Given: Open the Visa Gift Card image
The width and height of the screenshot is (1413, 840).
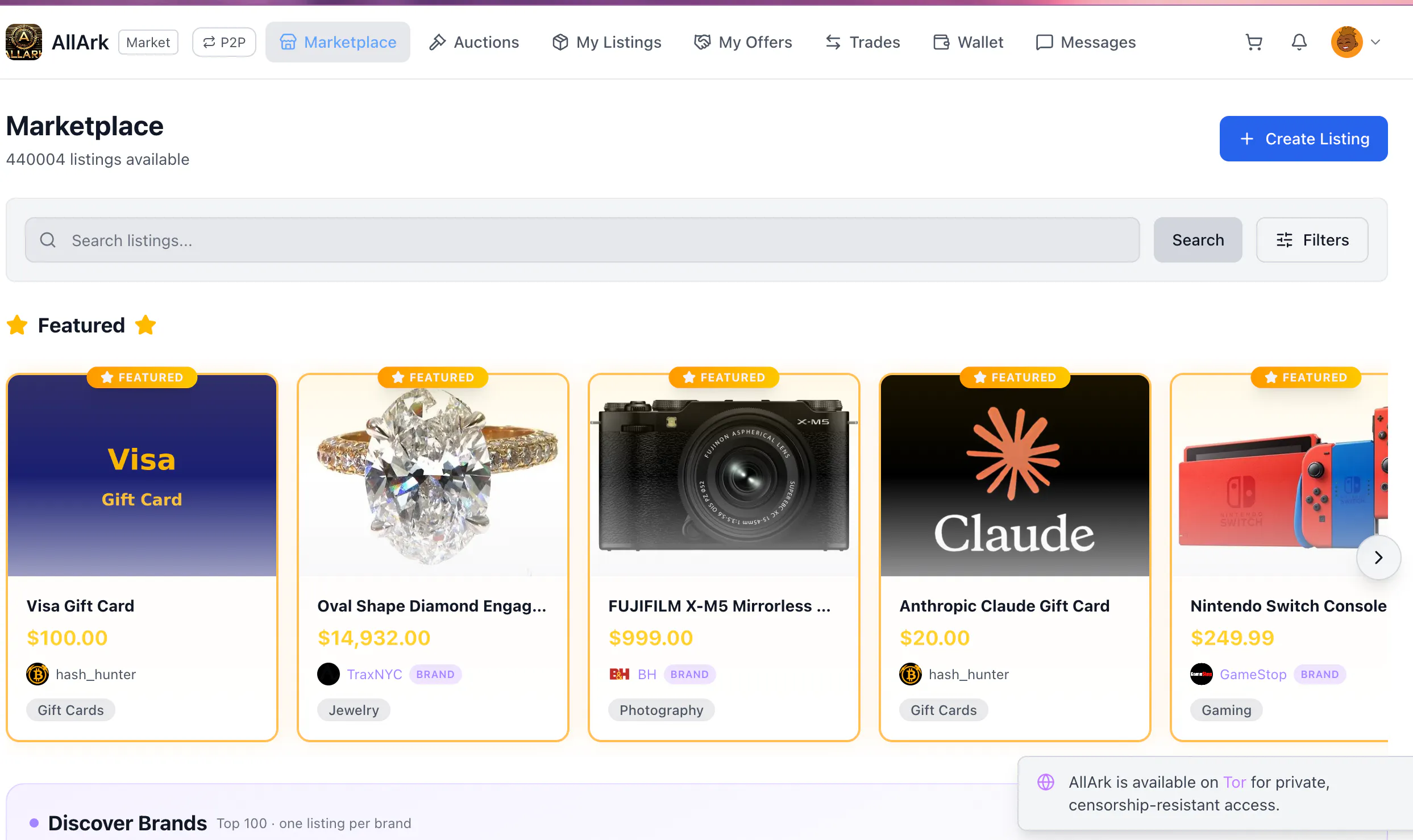Looking at the screenshot, I should coord(142,476).
